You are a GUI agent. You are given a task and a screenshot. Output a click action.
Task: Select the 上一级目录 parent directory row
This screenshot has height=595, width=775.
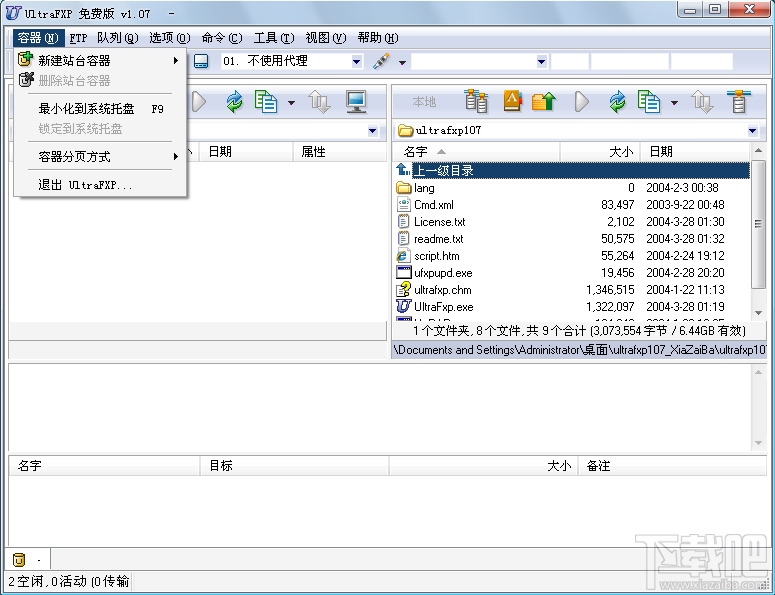pos(572,170)
